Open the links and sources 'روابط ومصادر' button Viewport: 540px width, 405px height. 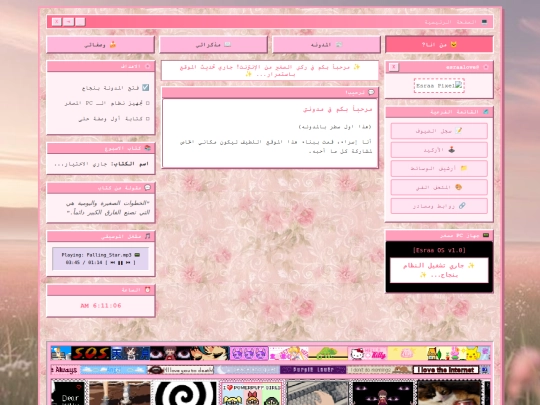439,206
